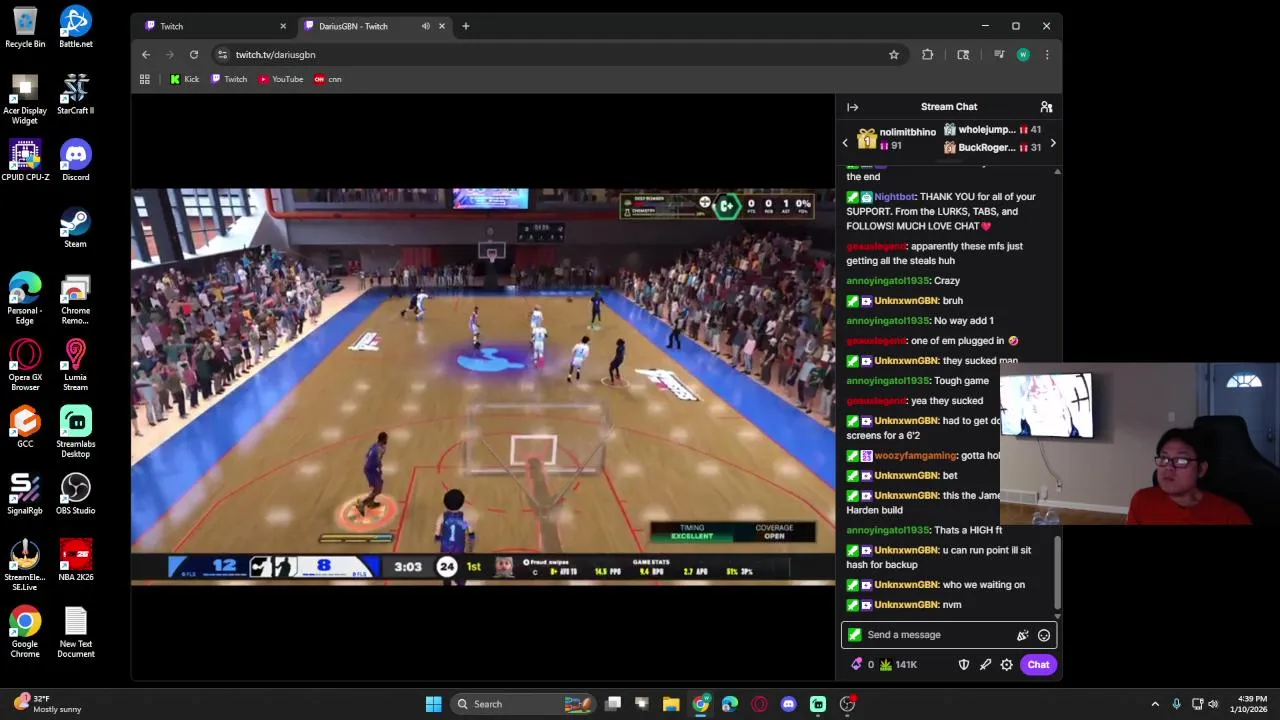Viewport: 1280px width, 720px height.
Task: Open the Chrome profile avatar
Action: (x=1022, y=55)
